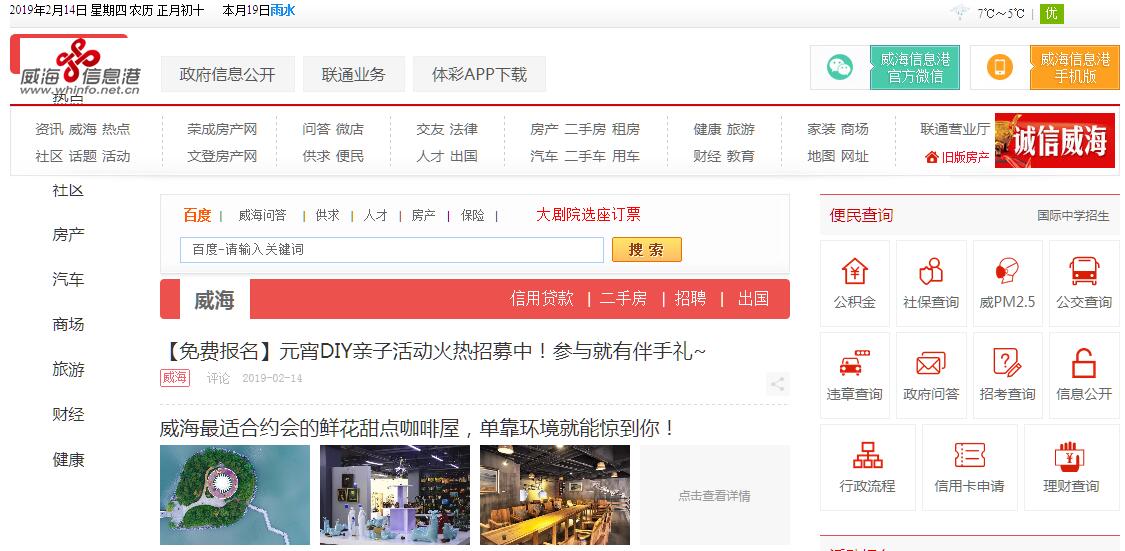Image resolution: width=1125 pixels, height=551 pixels.
Task: Click the island aerial photo thumbnail
Action: (234, 495)
